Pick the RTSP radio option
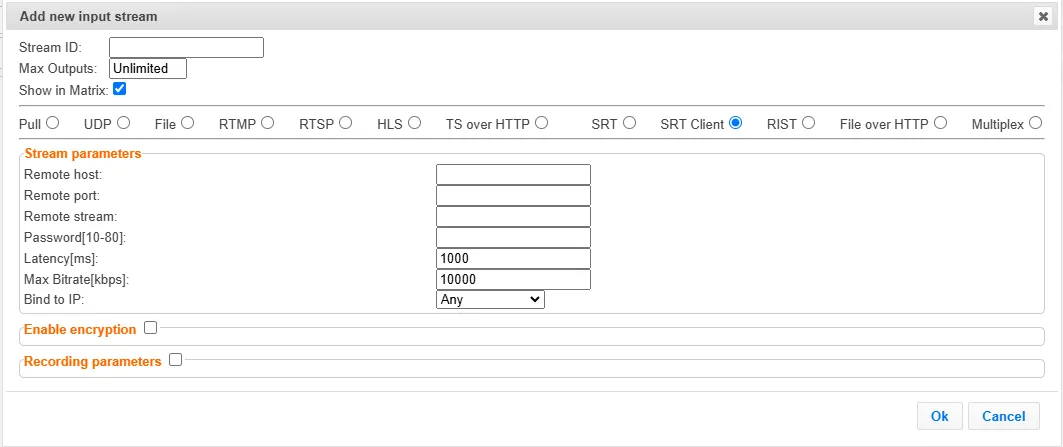Image resolution: width=1063 pixels, height=447 pixels. coord(346,123)
